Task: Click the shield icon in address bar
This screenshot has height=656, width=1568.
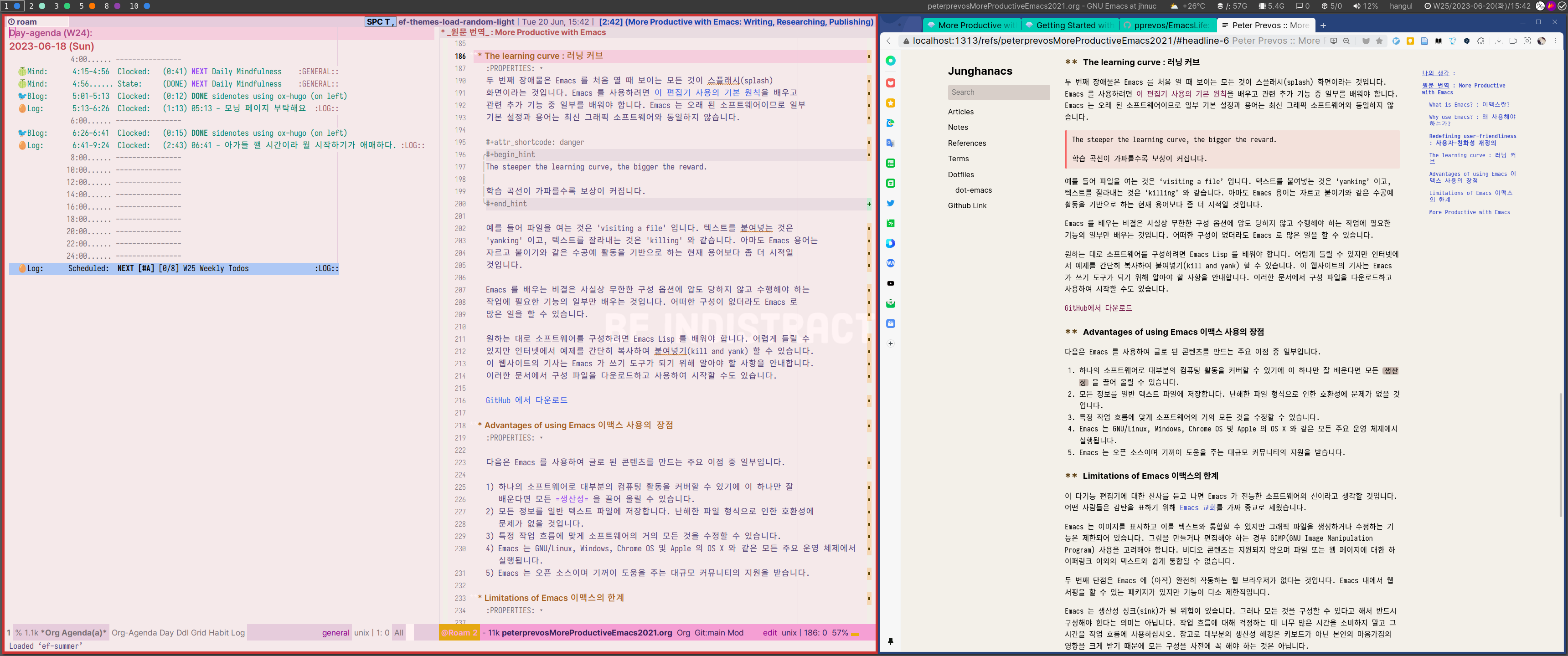Action: (1366, 41)
